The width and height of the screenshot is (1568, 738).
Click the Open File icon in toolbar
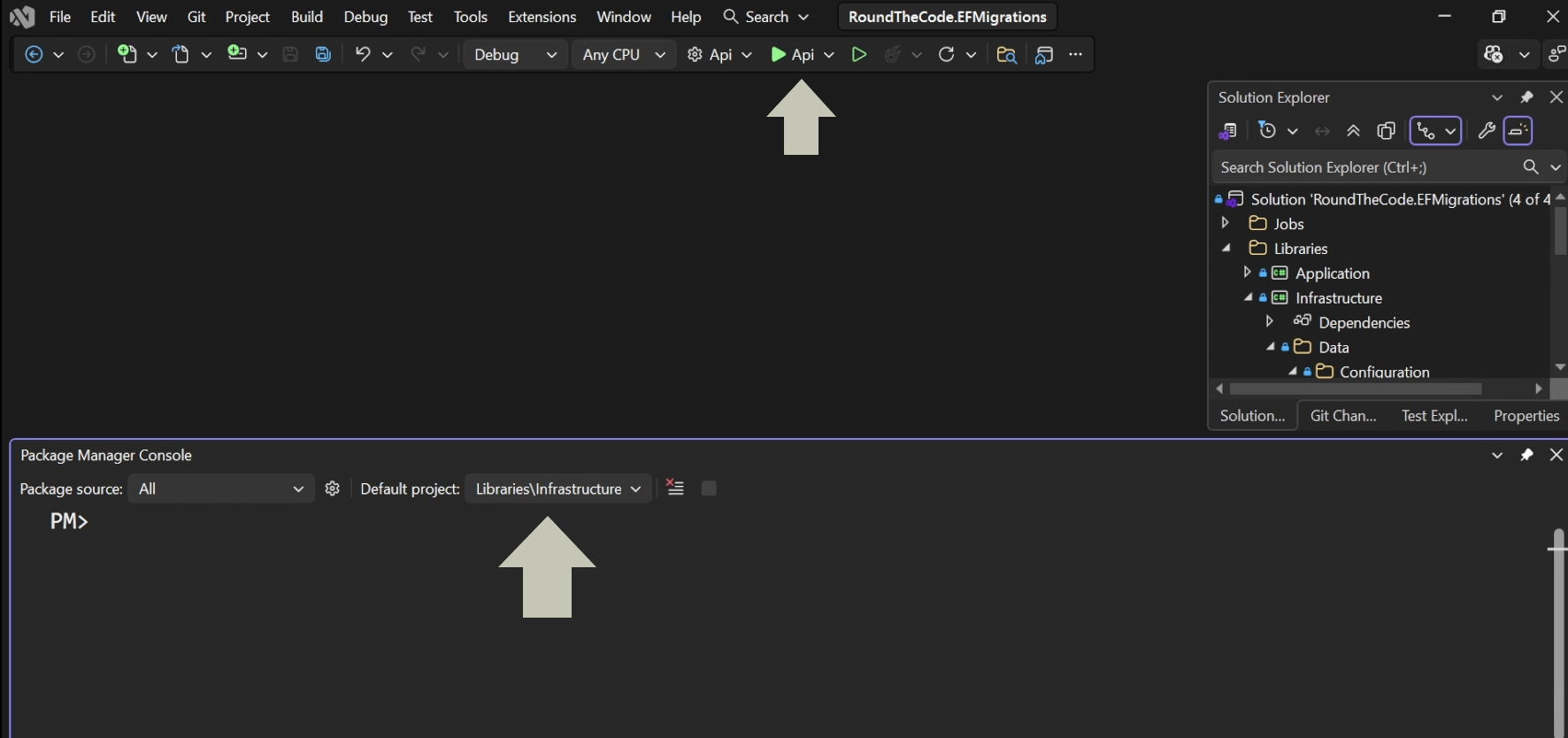(x=181, y=55)
